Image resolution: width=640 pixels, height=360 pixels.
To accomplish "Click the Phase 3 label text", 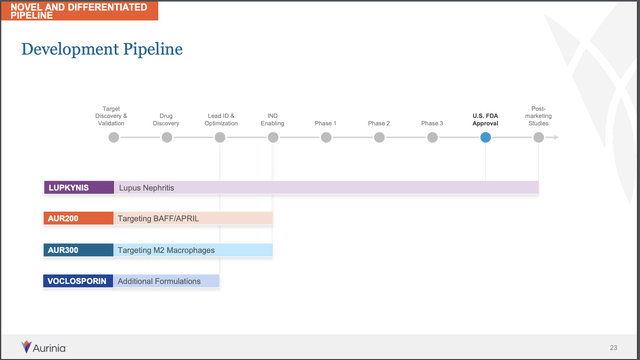I will pos(432,123).
